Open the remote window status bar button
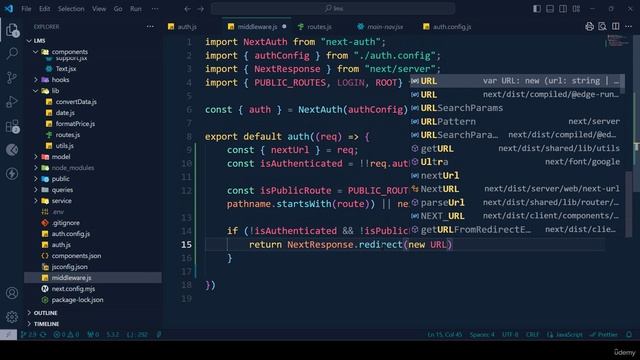 coord(8,334)
